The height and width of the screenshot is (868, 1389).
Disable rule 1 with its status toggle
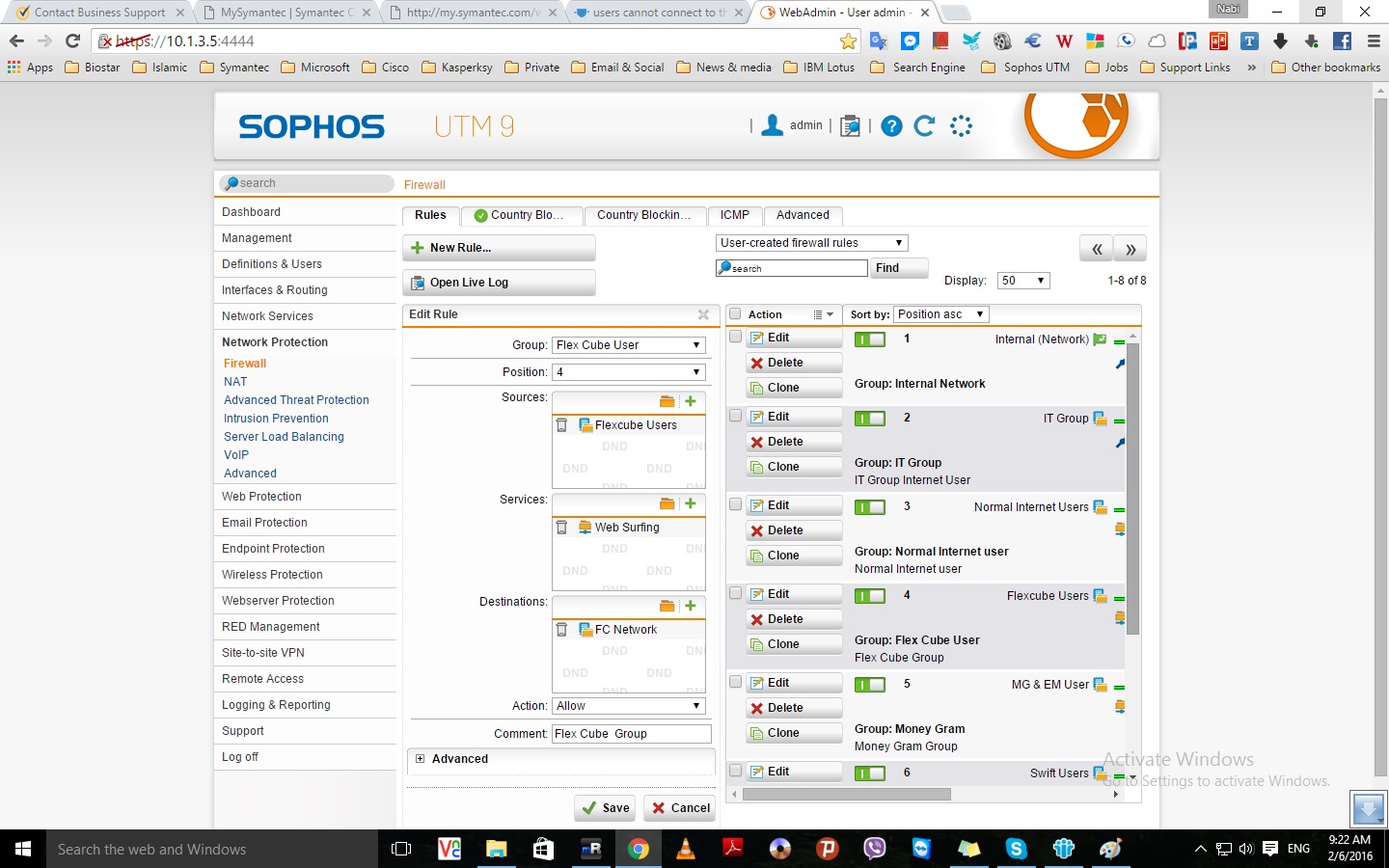pos(870,339)
